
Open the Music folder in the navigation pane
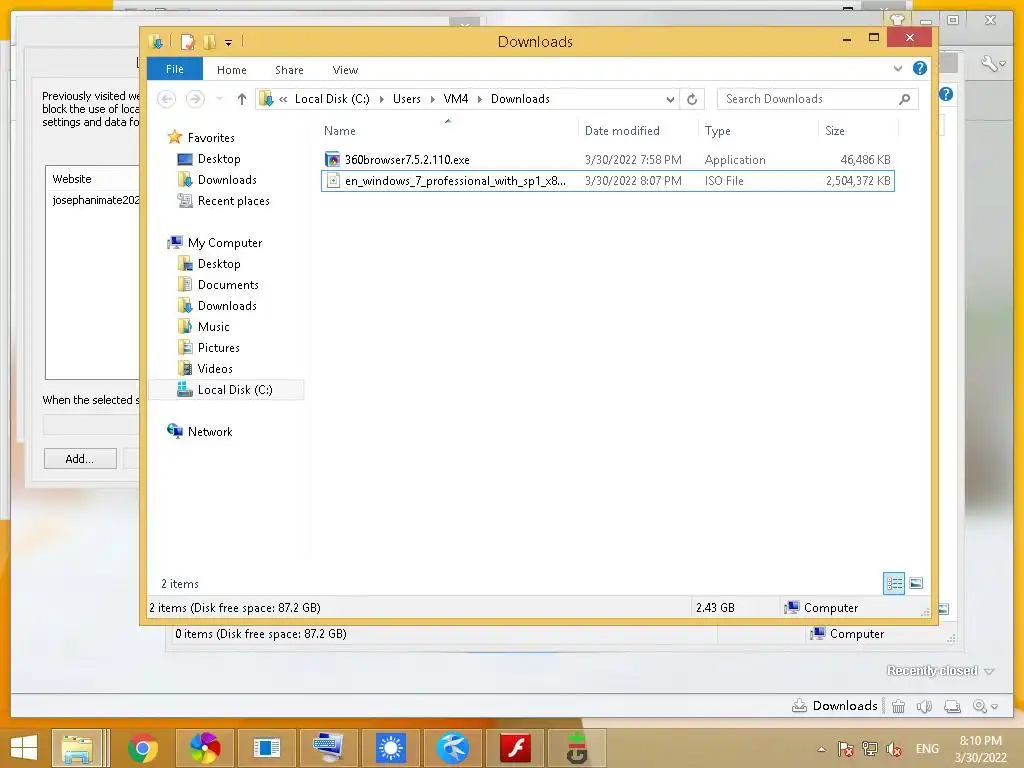pyautogui.click(x=214, y=327)
